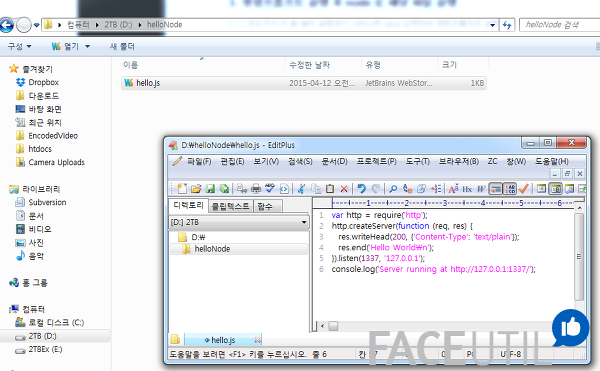Viewport: 600px width, 371px height.
Task: Toggle the directory window icon
Action: point(555,189)
